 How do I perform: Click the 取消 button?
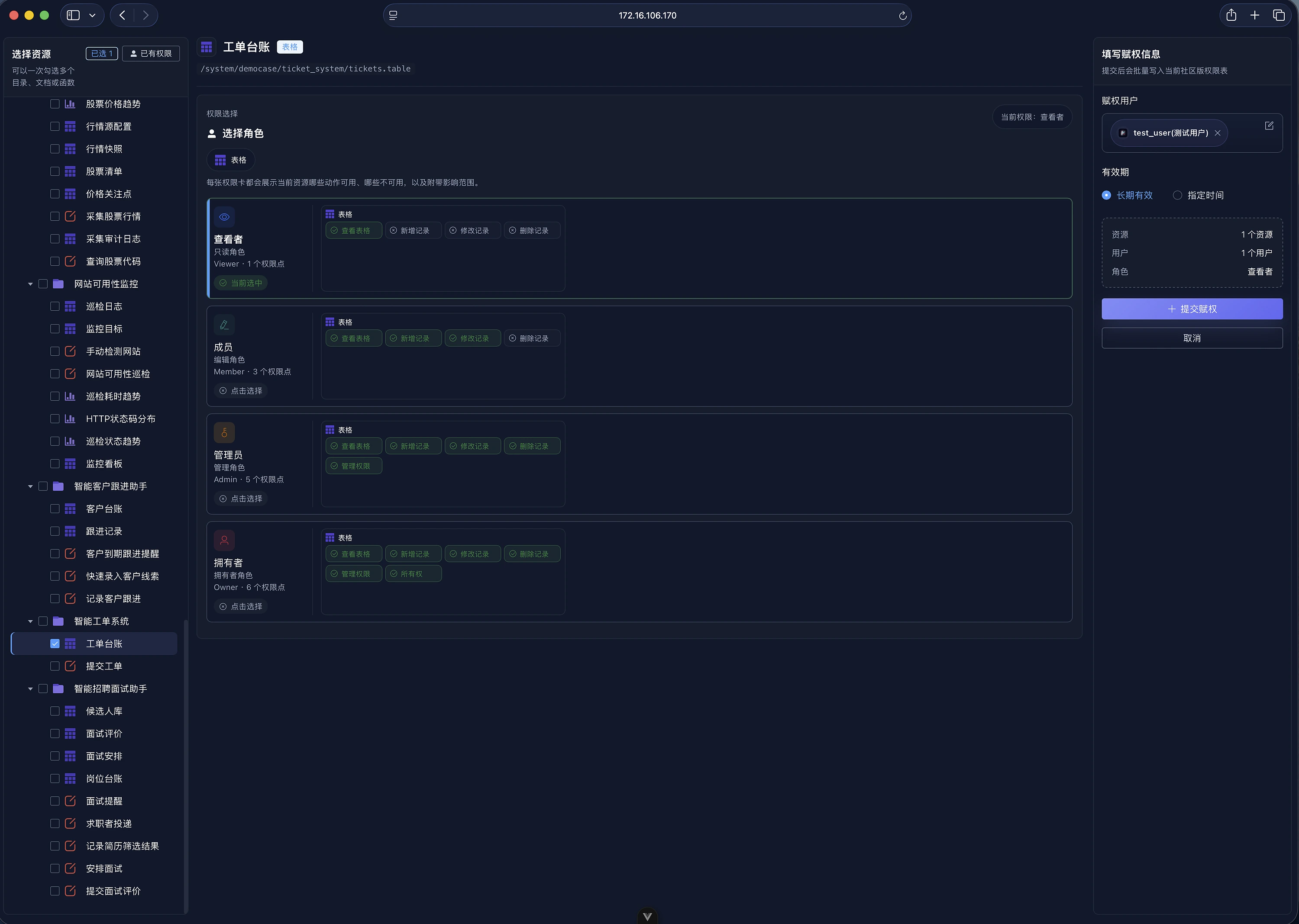pyautogui.click(x=1192, y=338)
